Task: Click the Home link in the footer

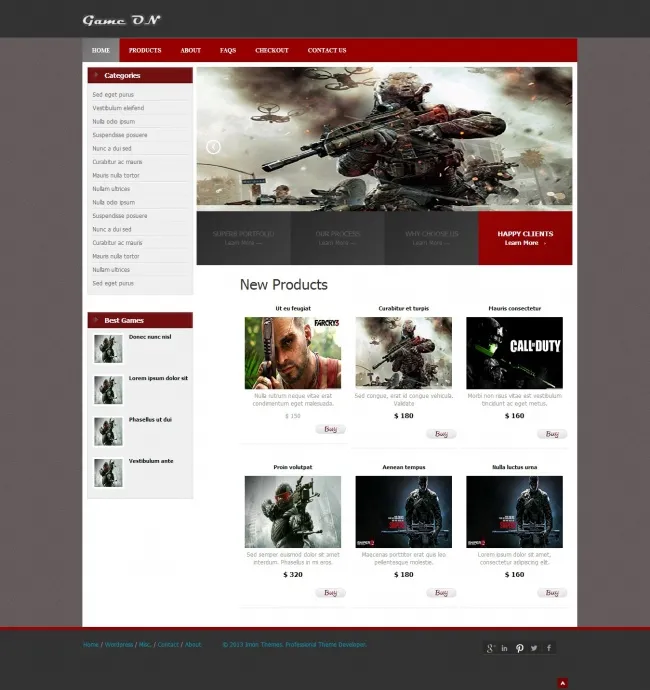Action: click(x=91, y=645)
